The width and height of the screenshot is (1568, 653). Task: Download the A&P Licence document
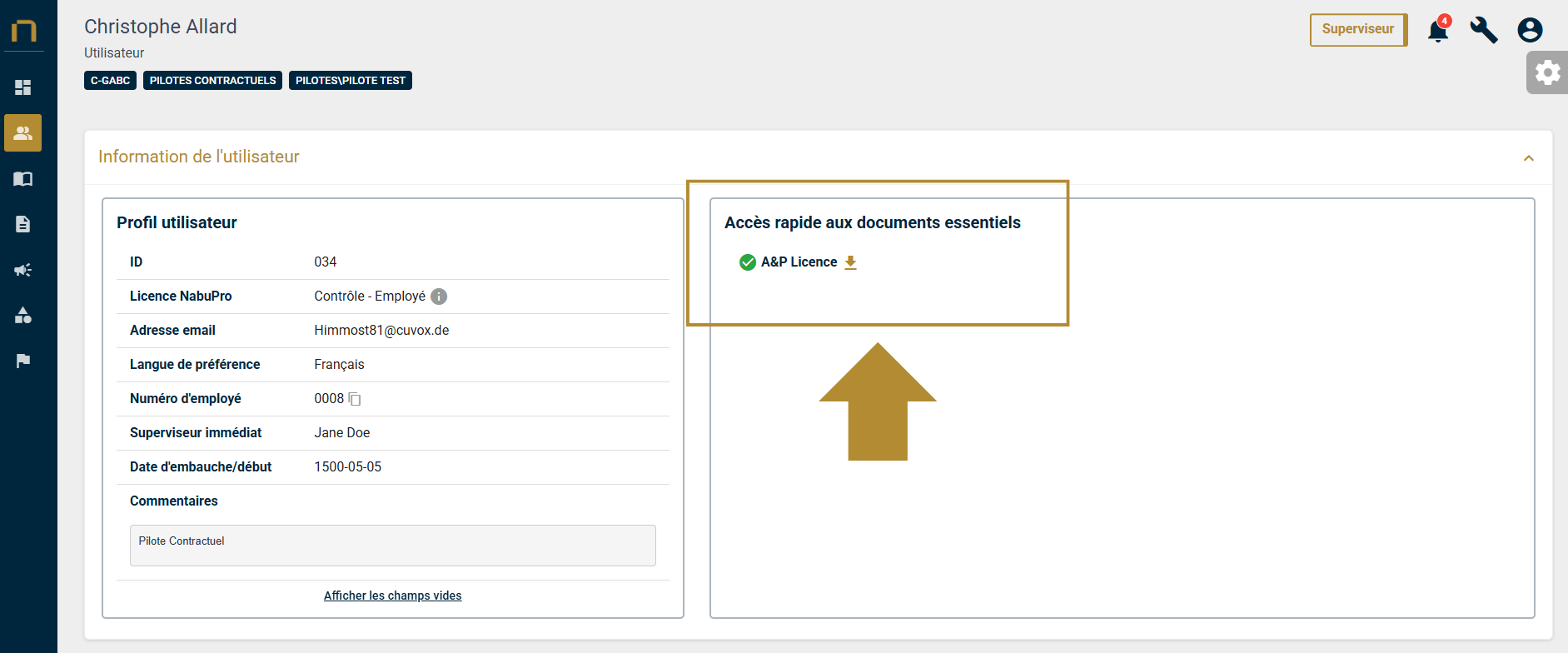pos(850,262)
